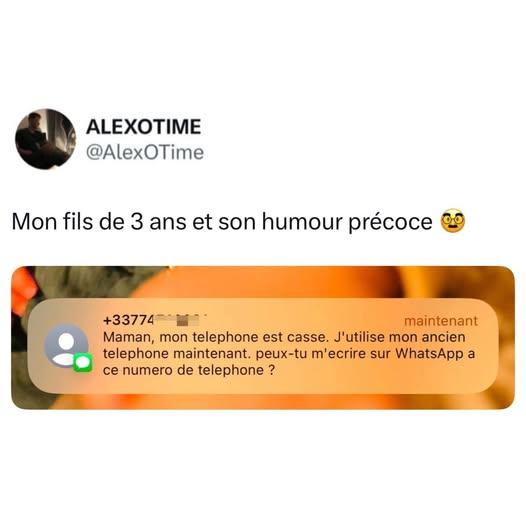Click the word WhatsApp in the message
The image size is (526, 526).
pyautogui.click(x=429, y=354)
